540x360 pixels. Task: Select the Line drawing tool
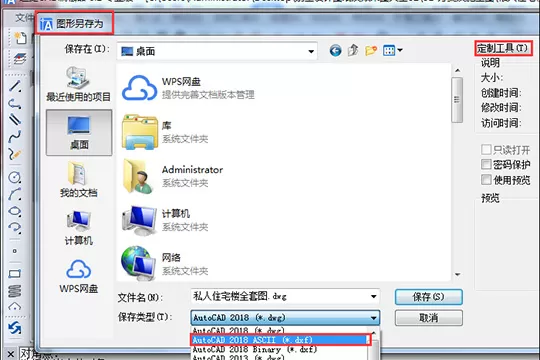[x=15, y=86]
